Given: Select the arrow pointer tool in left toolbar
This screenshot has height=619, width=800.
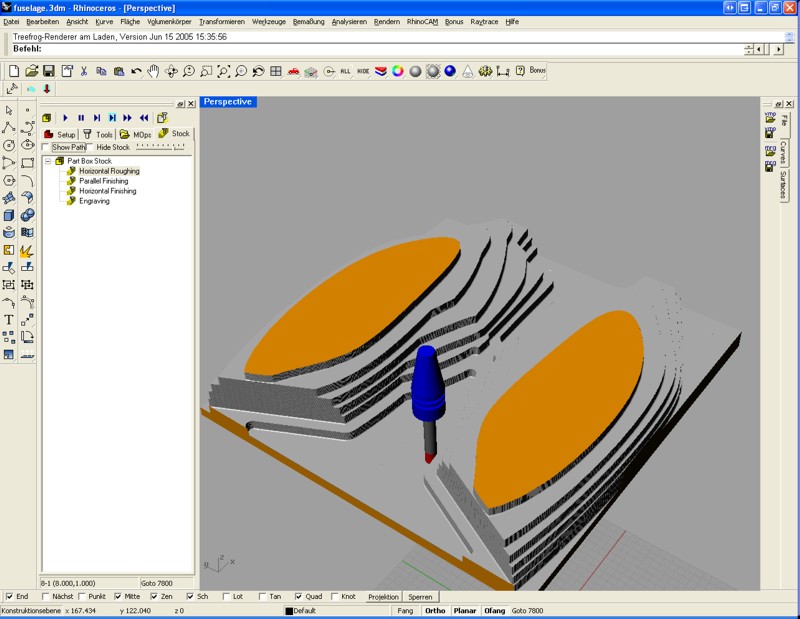Looking at the screenshot, I should 9,110.
